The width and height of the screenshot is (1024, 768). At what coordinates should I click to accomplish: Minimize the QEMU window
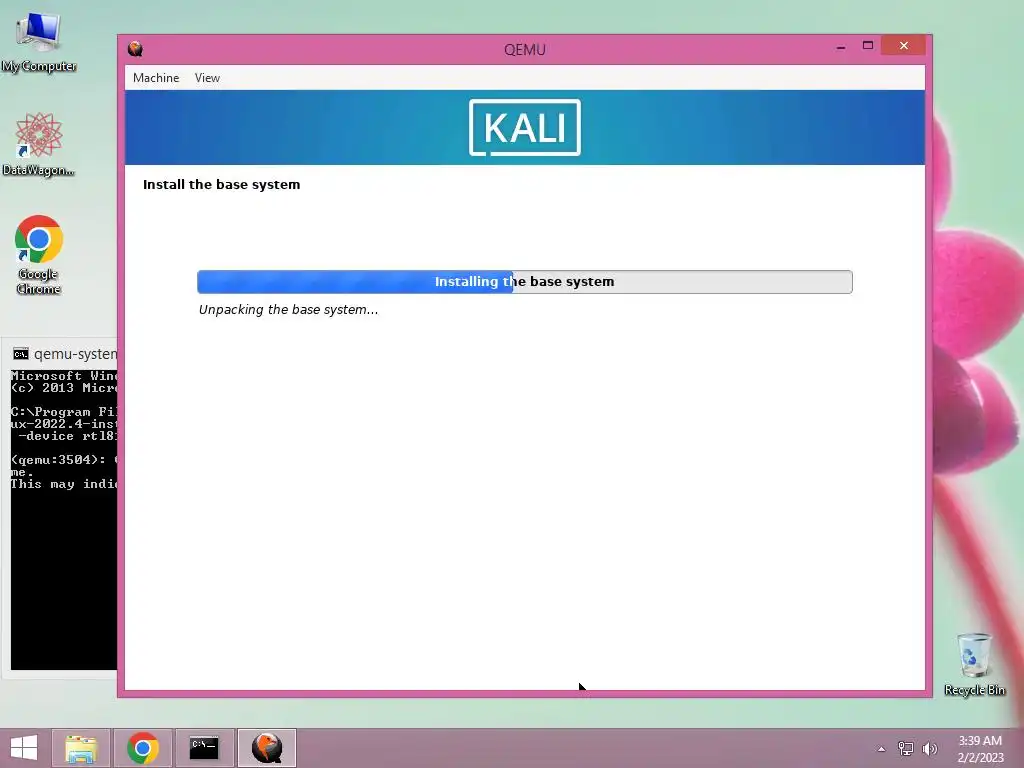[x=840, y=46]
